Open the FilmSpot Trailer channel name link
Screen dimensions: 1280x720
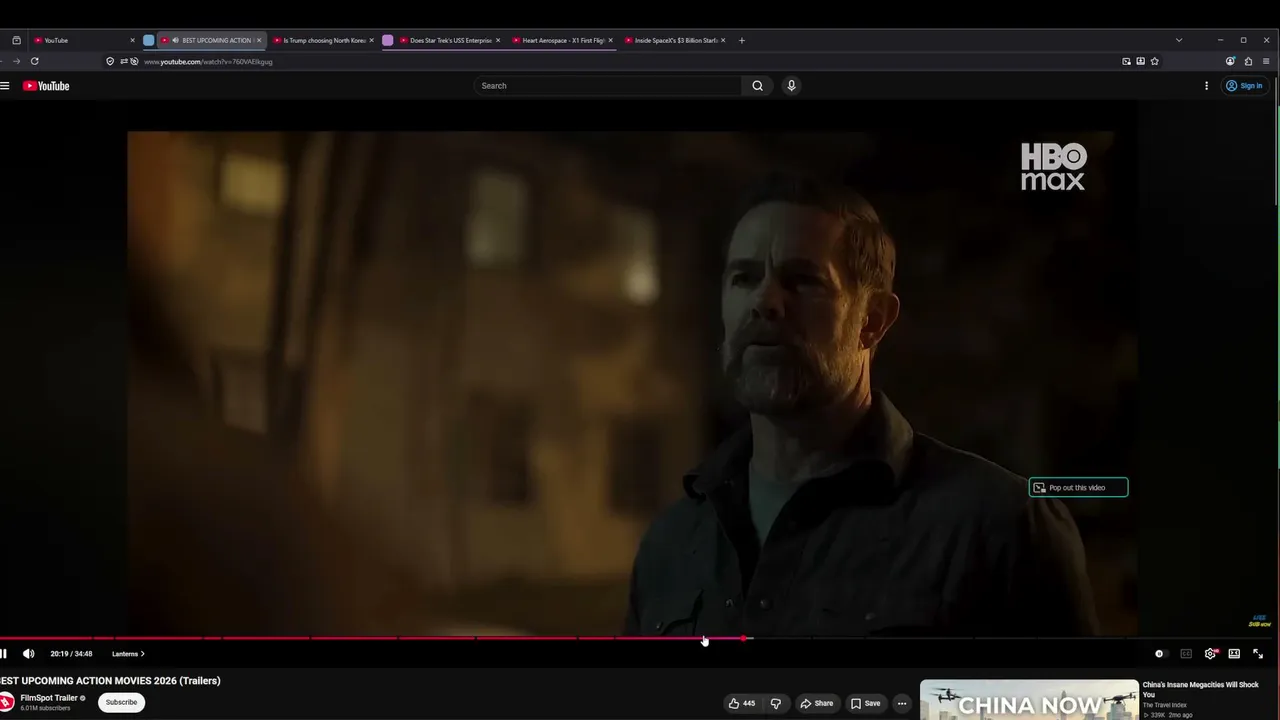pos(49,698)
